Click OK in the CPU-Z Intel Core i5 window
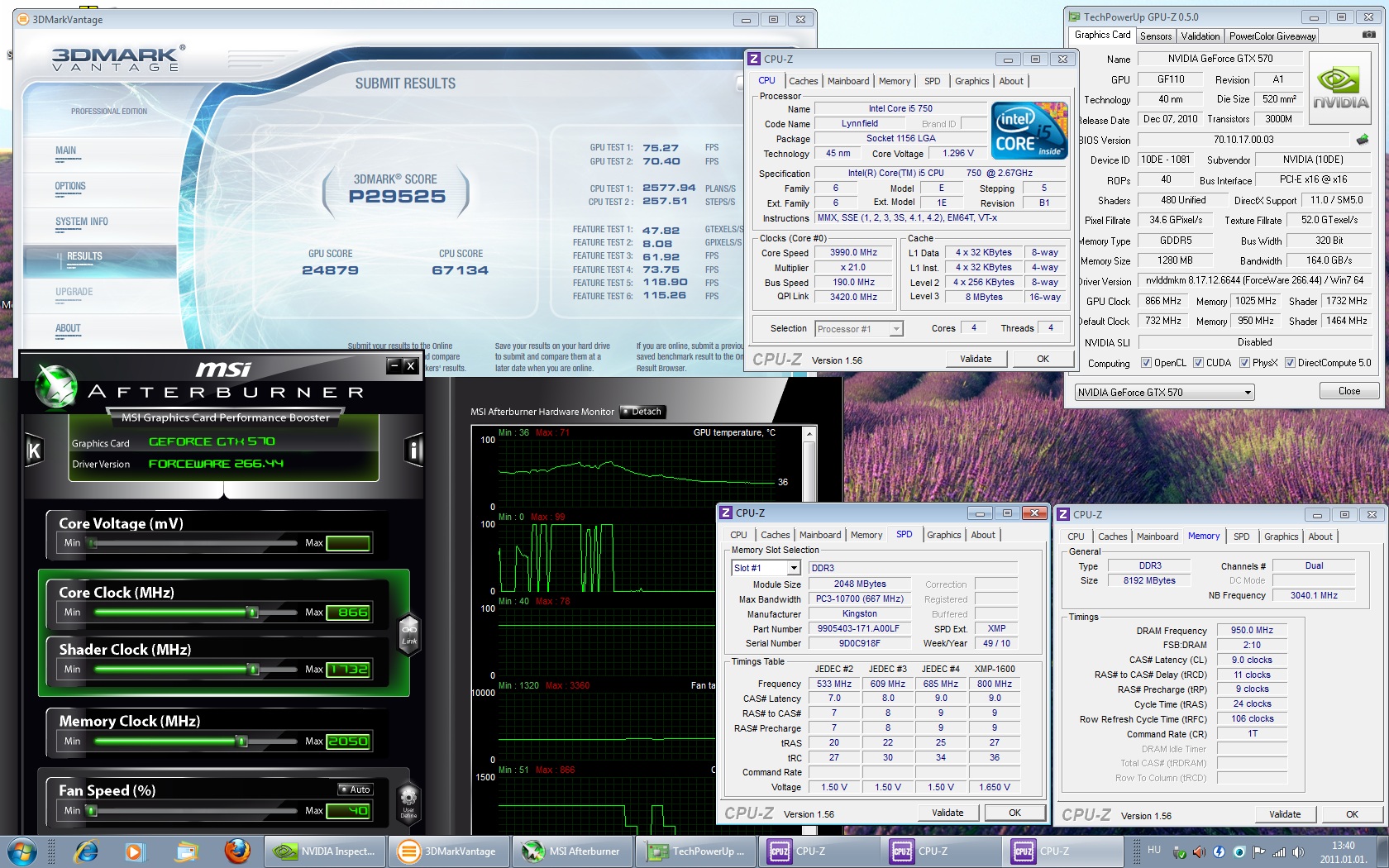The image size is (1389, 868). coord(1043,359)
